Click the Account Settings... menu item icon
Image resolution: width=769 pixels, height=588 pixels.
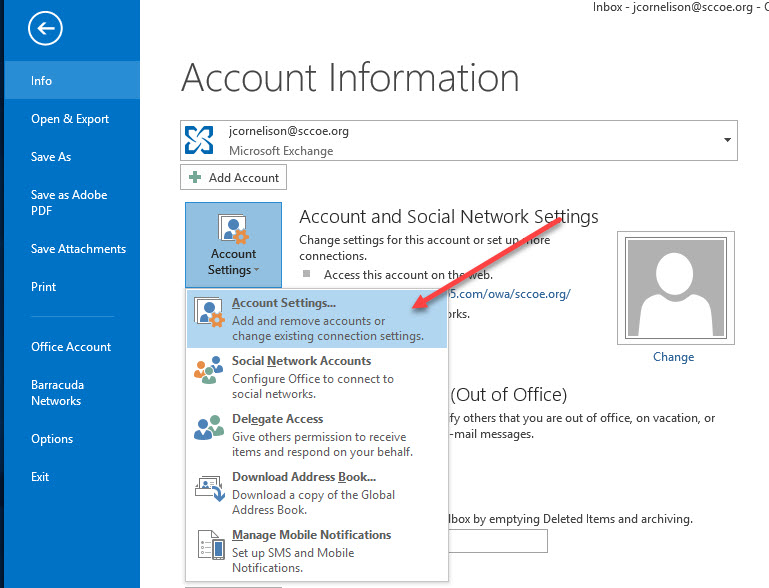tap(210, 312)
